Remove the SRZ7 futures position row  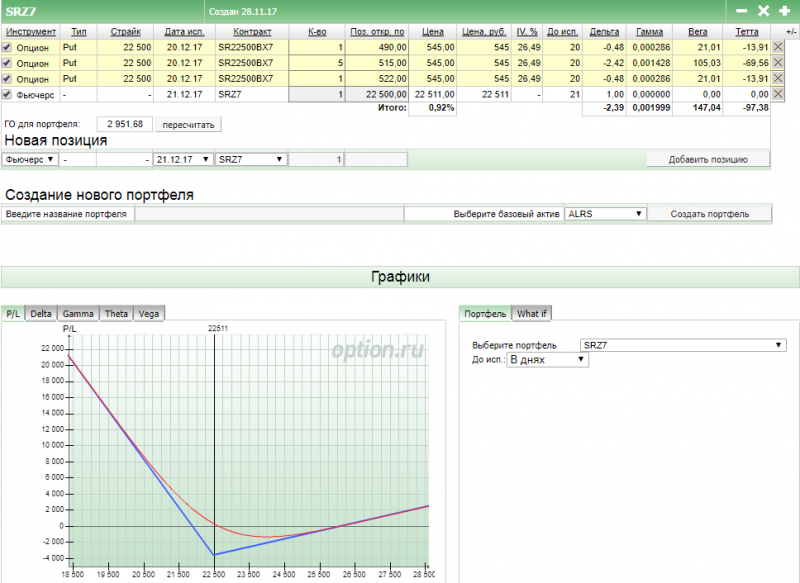[778, 94]
